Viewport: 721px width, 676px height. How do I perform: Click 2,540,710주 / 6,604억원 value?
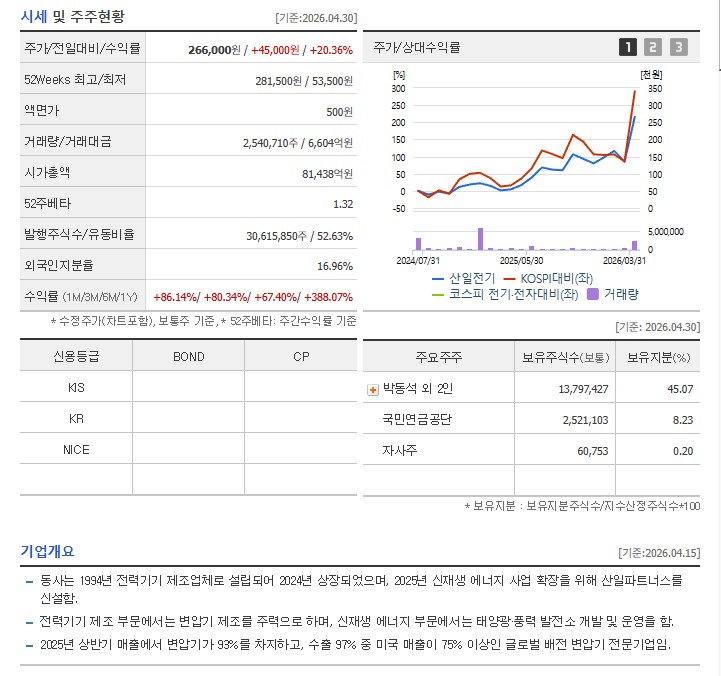[x=298, y=143]
